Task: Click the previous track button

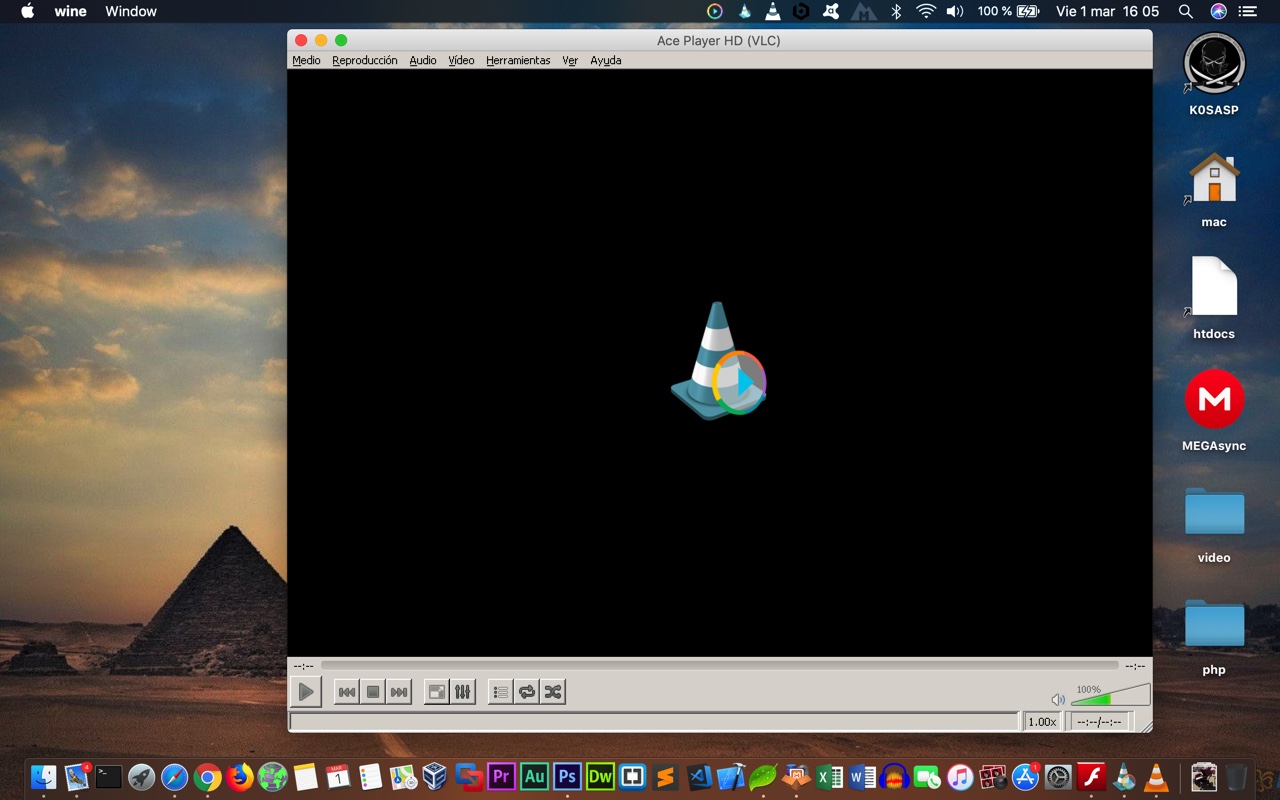Action: 346,692
